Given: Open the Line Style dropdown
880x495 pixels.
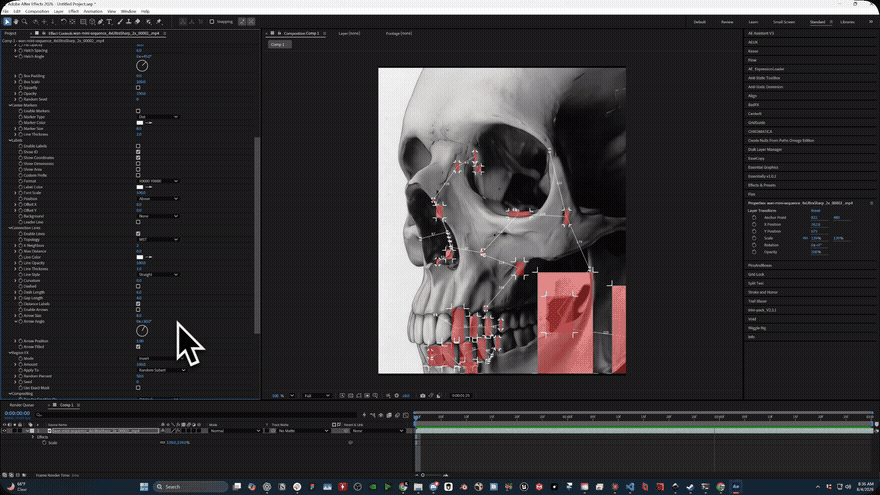Looking at the screenshot, I should (158, 274).
